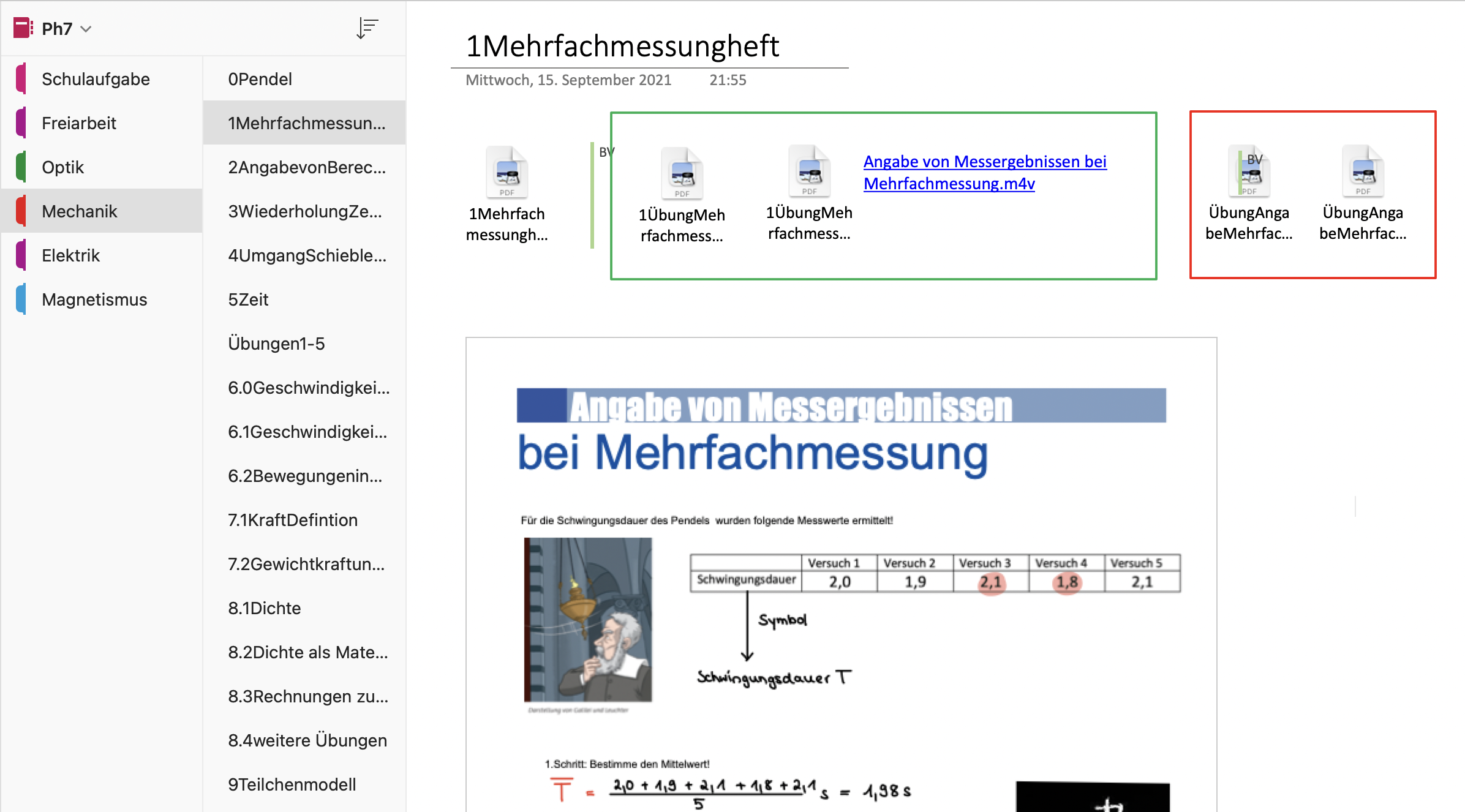
Task: Open the Elektrik section
Action: (70, 255)
